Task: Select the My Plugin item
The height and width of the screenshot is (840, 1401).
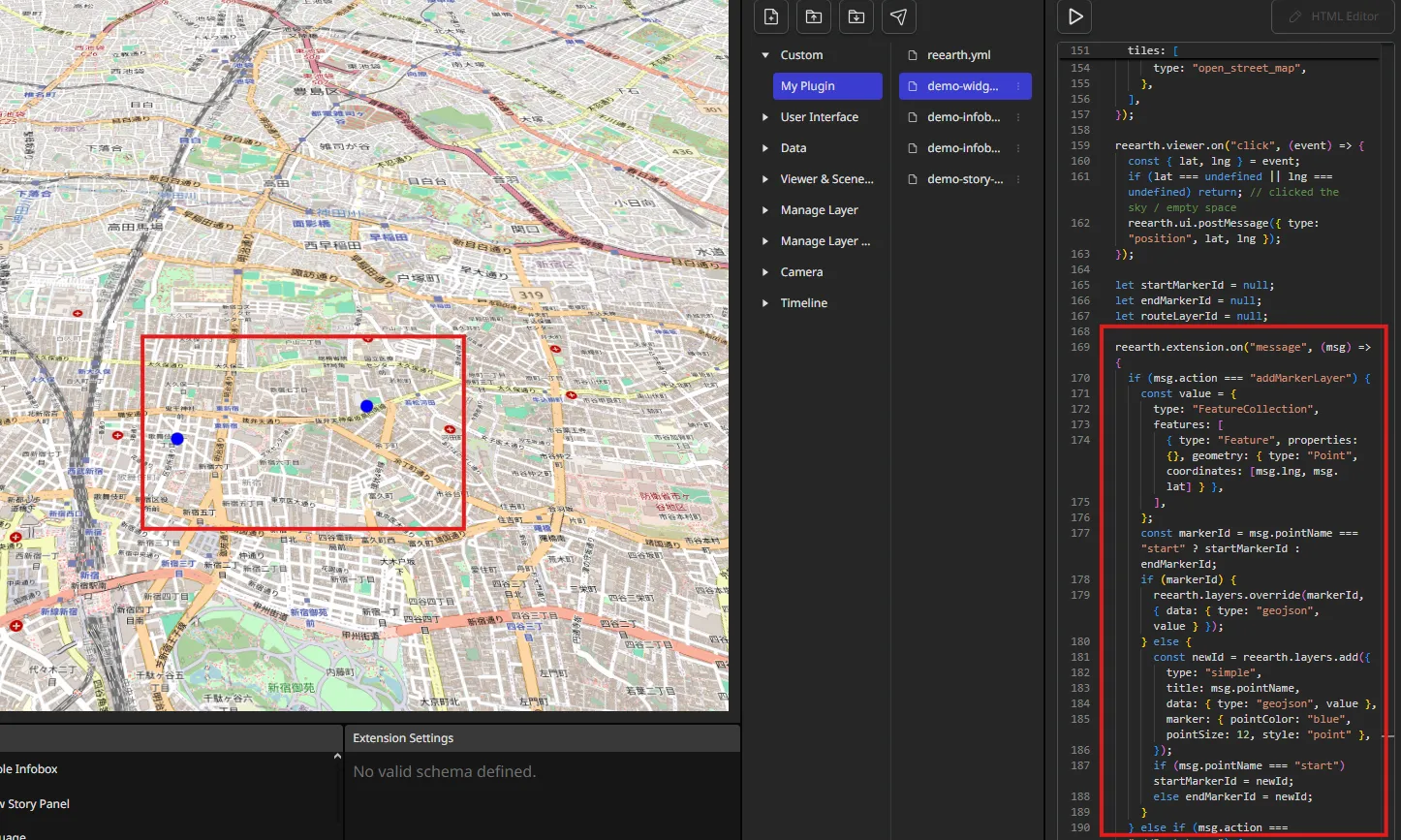Action: pyautogui.click(x=827, y=86)
